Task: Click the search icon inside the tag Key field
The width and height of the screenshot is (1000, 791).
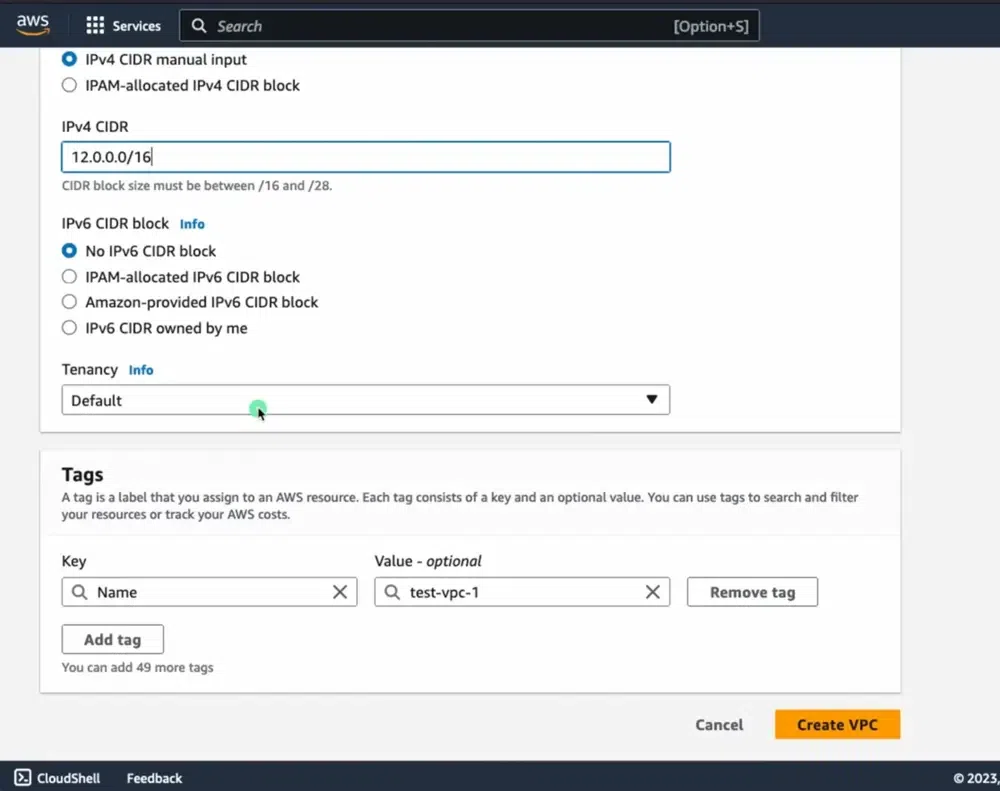Action: click(x=79, y=592)
